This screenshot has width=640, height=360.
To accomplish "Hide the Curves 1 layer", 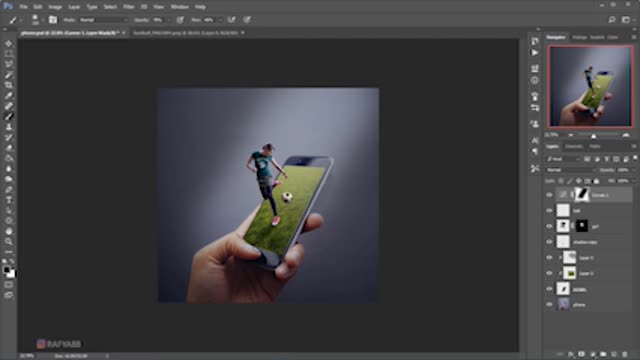I will pyautogui.click(x=549, y=195).
